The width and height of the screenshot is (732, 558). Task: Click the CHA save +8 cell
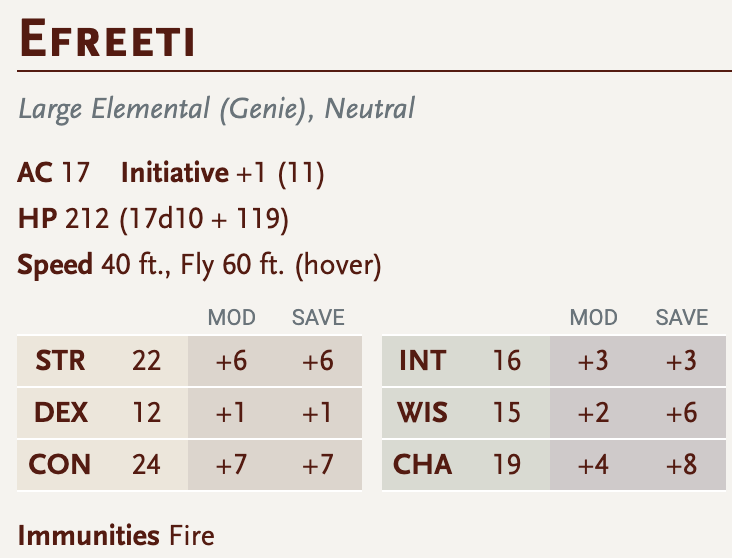[682, 465]
